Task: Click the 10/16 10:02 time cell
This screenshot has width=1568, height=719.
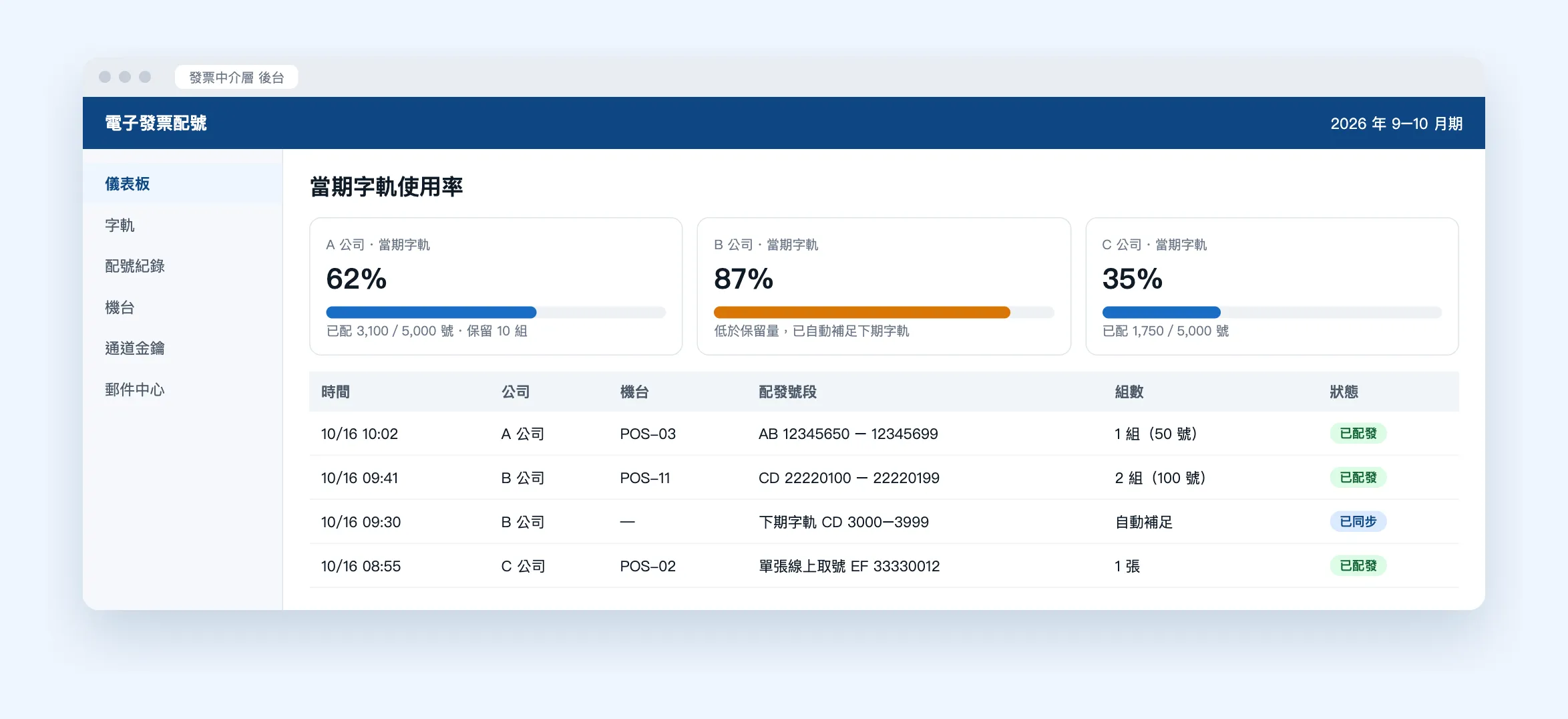Action: point(359,434)
